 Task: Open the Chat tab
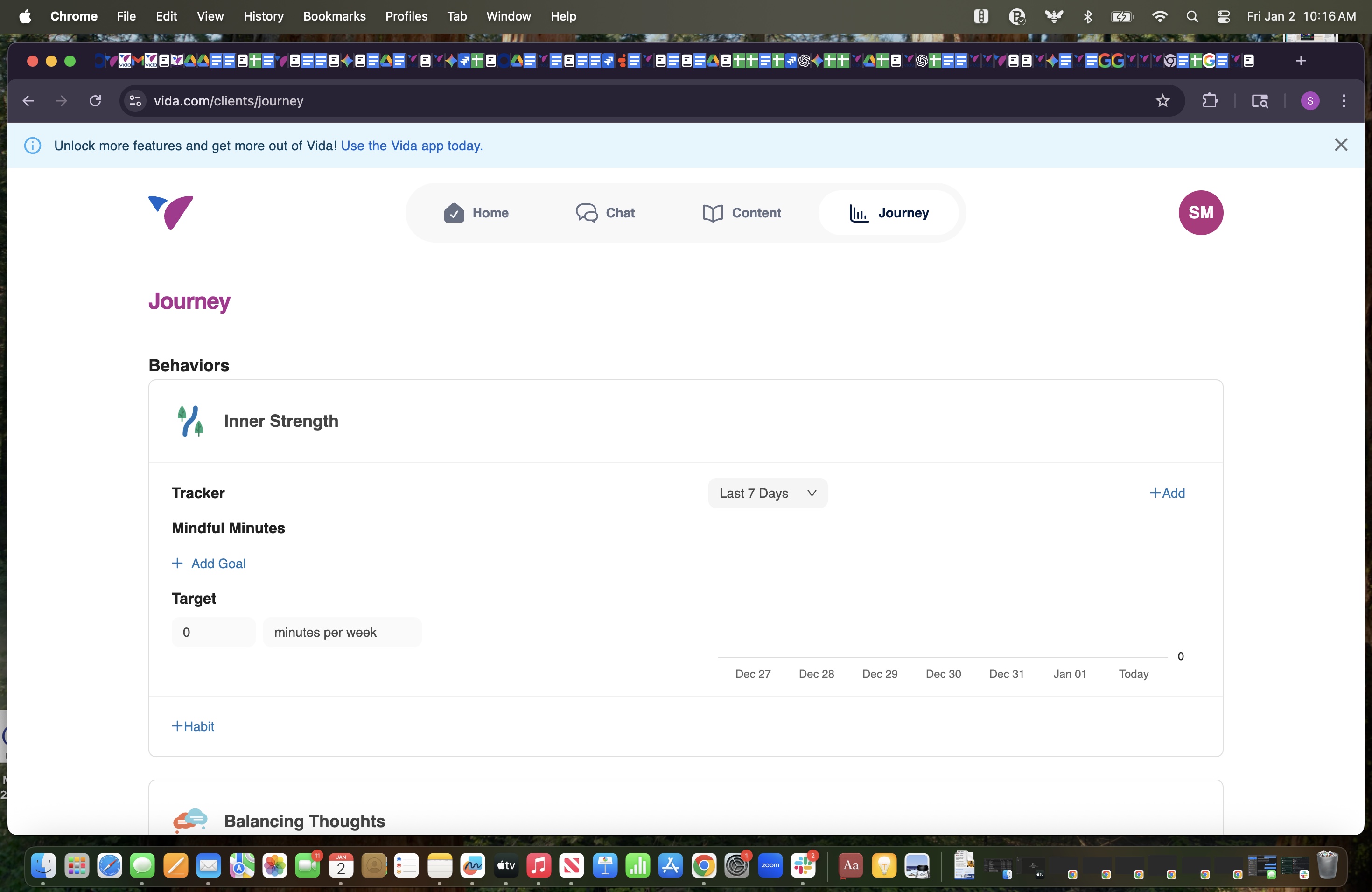[x=605, y=213]
